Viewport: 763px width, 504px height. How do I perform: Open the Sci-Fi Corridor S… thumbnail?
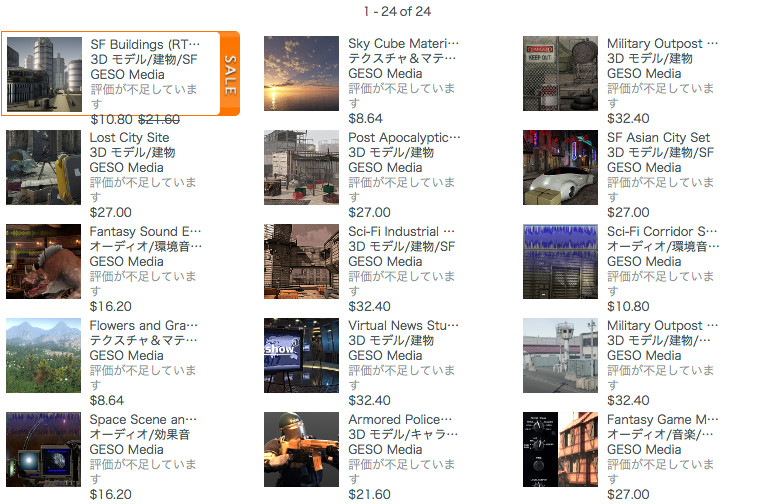click(x=560, y=261)
